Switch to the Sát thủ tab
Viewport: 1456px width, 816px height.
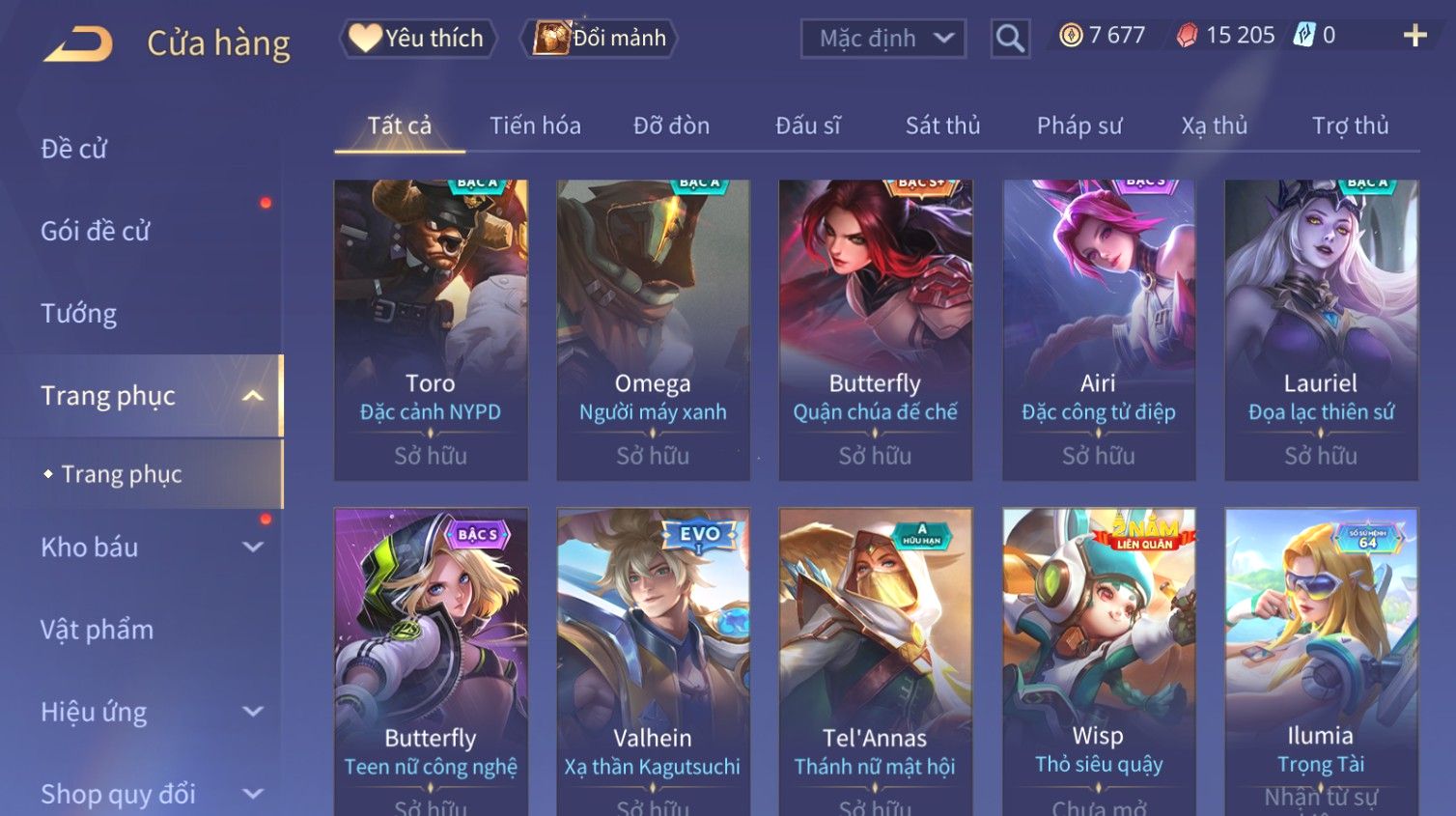[942, 126]
